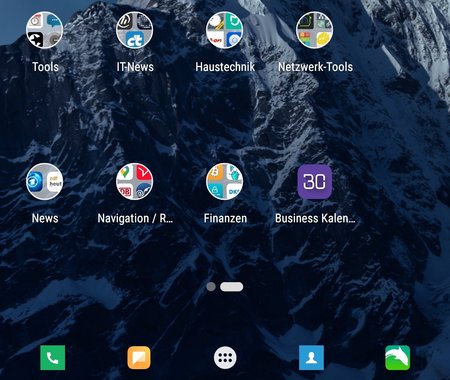The width and height of the screenshot is (450, 380).
Task: Tap the Finanzen label text
Action: click(225, 218)
